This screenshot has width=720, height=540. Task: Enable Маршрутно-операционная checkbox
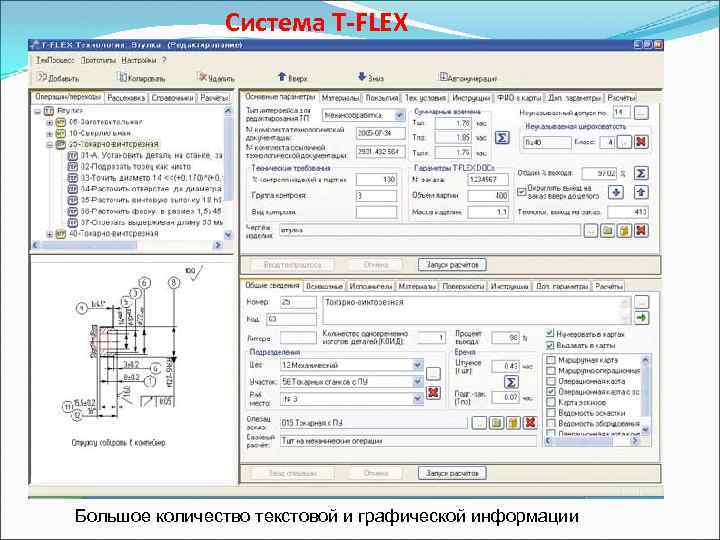551,370
